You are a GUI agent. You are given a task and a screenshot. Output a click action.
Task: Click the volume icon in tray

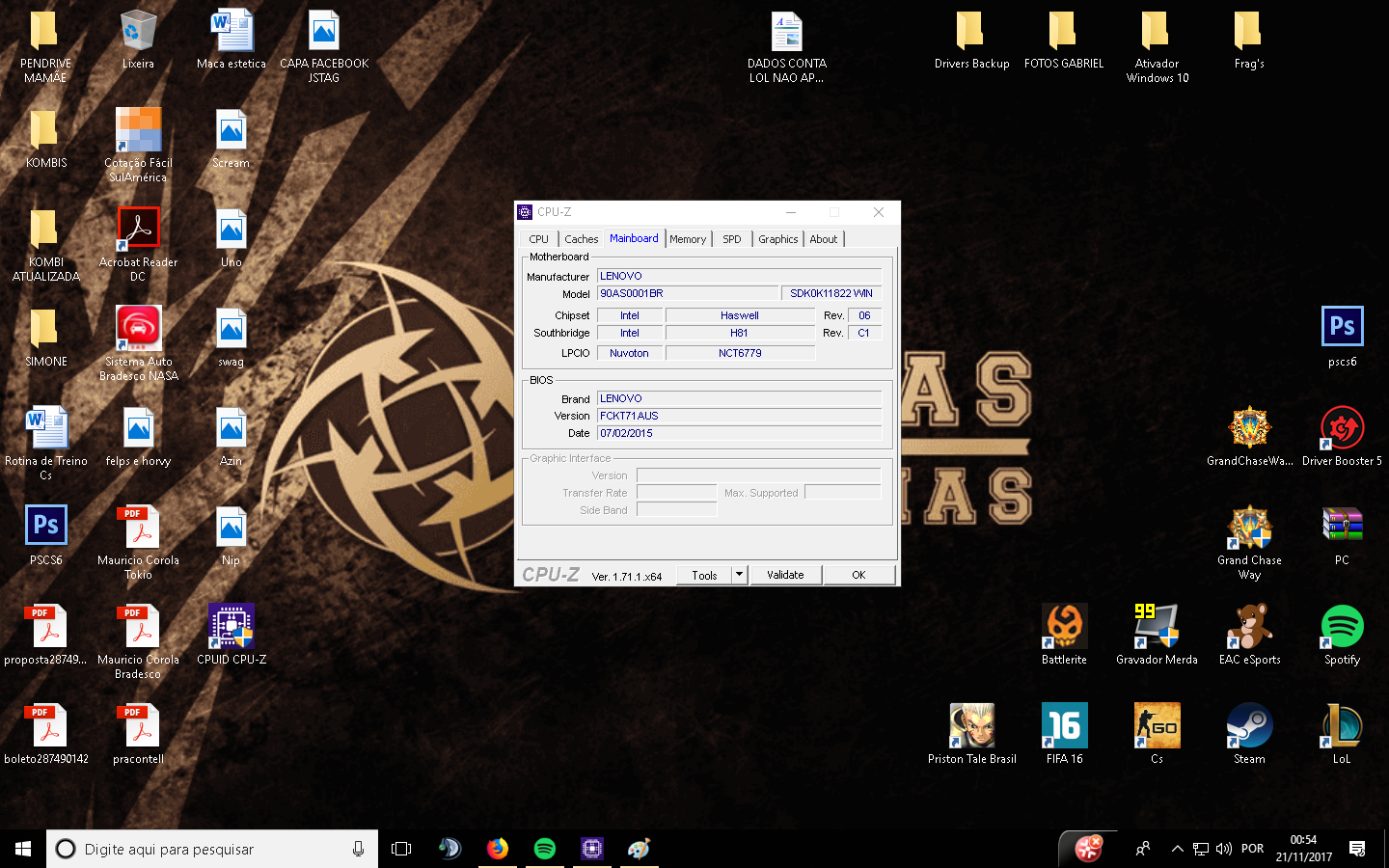click(1224, 849)
